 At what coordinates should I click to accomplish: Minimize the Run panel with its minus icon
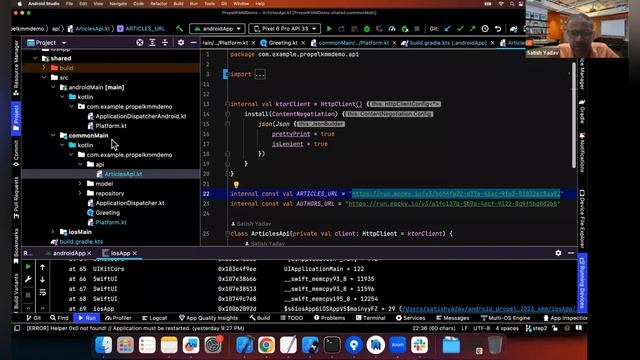571,253
